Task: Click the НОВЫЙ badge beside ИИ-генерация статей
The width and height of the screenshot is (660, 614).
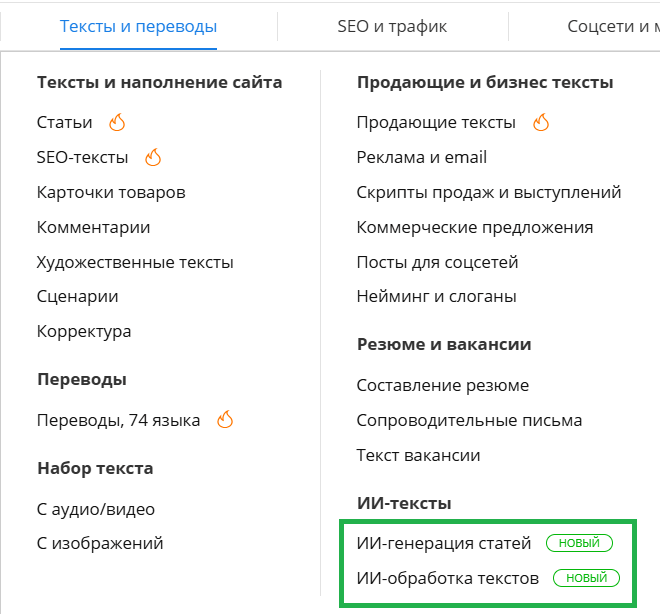Action: tap(579, 543)
